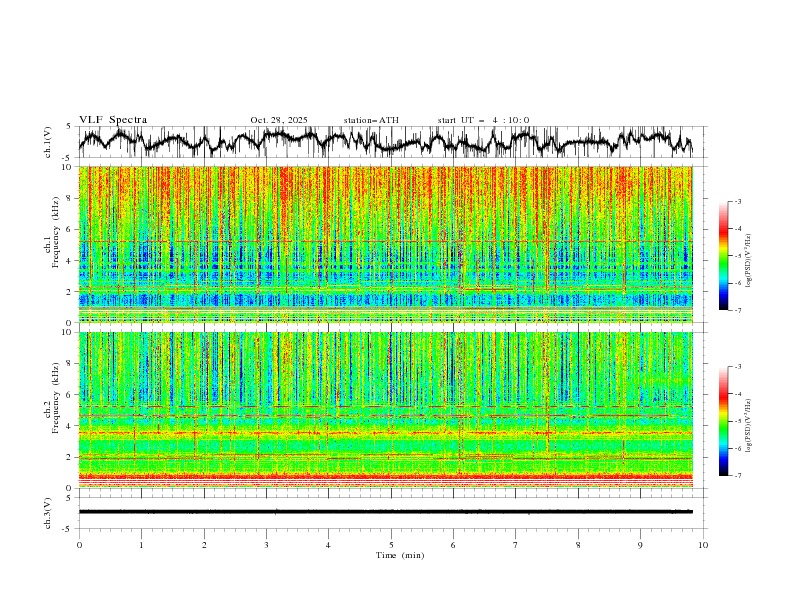Screen dimensions: 792x612
Task: Click the "-5" tick on lower color bar
Action: pos(738,421)
